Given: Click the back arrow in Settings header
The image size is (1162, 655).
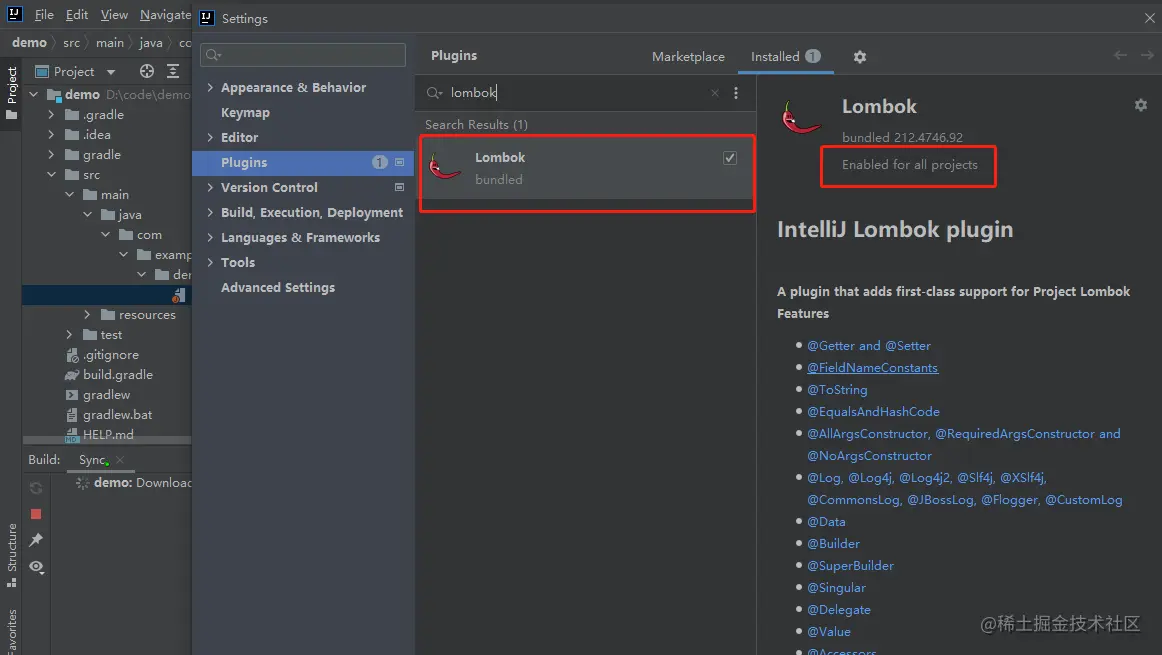Looking at the screenshot, I should click(1120, 56).
